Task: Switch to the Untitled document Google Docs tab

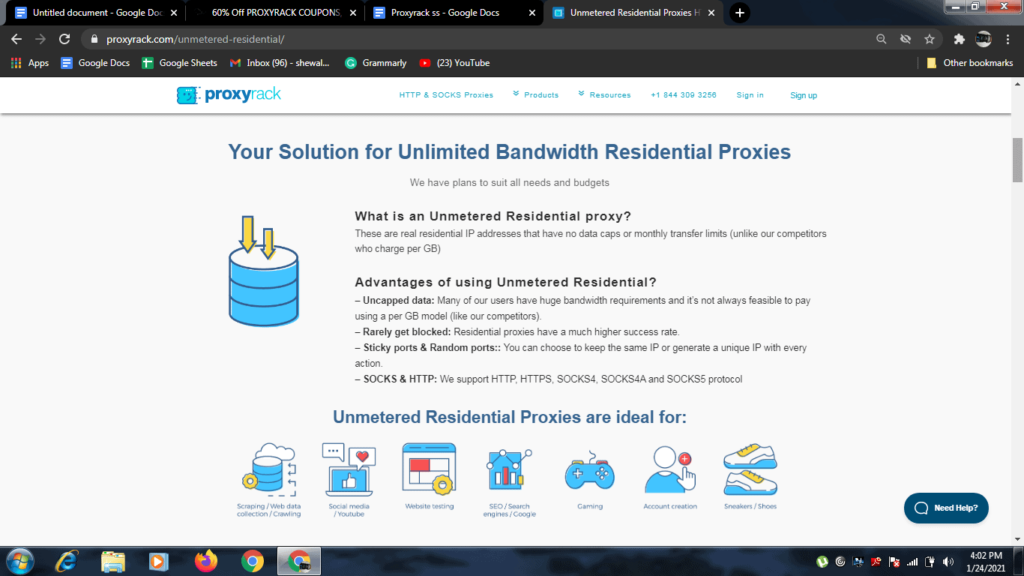Action: coord(95,12)
